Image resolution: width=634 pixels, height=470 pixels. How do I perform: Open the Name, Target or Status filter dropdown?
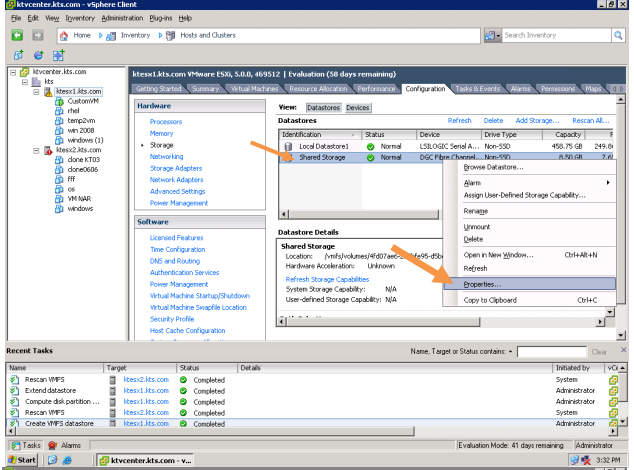[510, 352]
